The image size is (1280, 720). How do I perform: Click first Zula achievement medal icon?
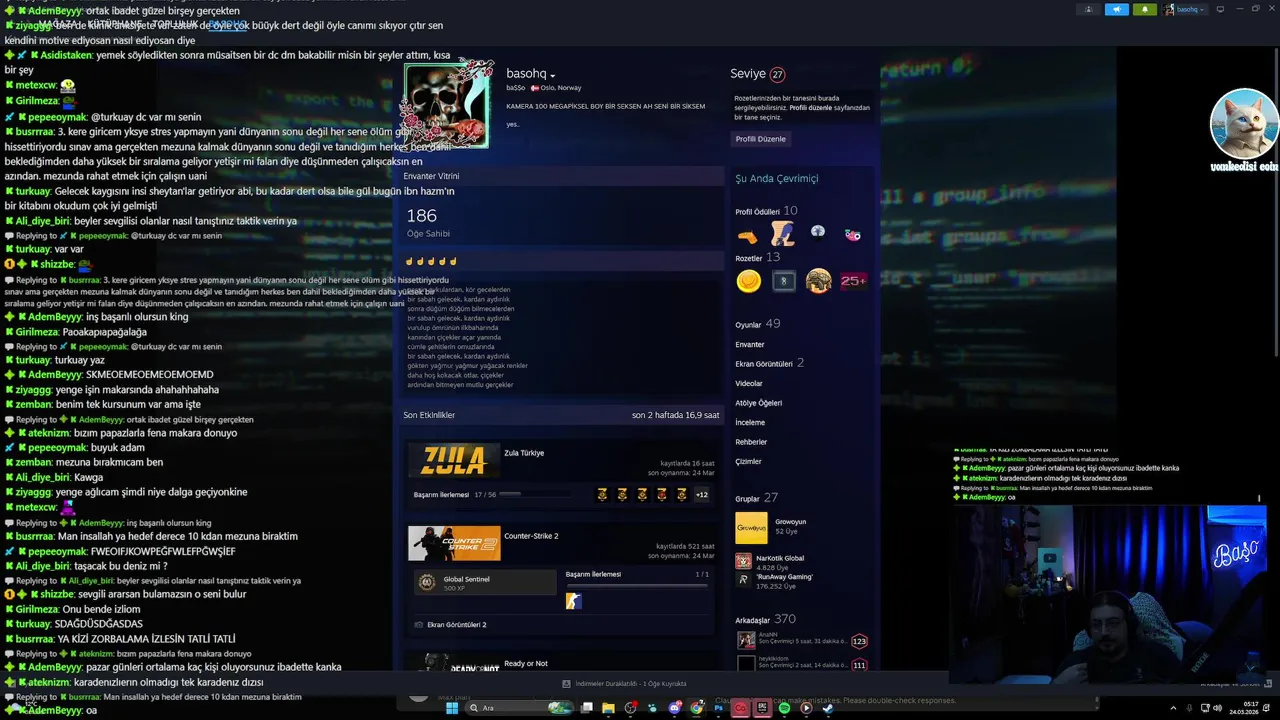pyautogui.click(x=602, y=494)
